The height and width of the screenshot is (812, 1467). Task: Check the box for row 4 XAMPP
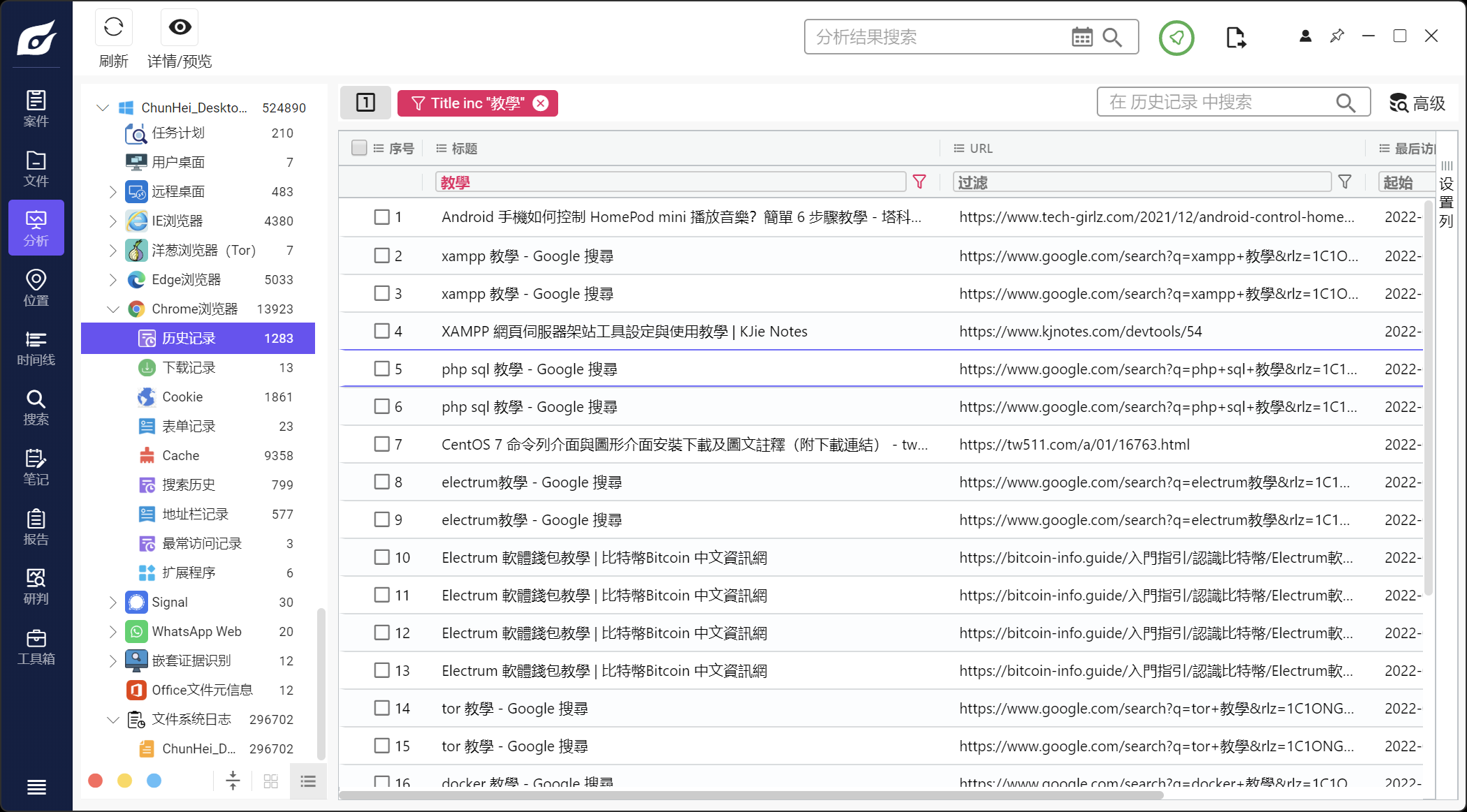(x=381, y=331)
